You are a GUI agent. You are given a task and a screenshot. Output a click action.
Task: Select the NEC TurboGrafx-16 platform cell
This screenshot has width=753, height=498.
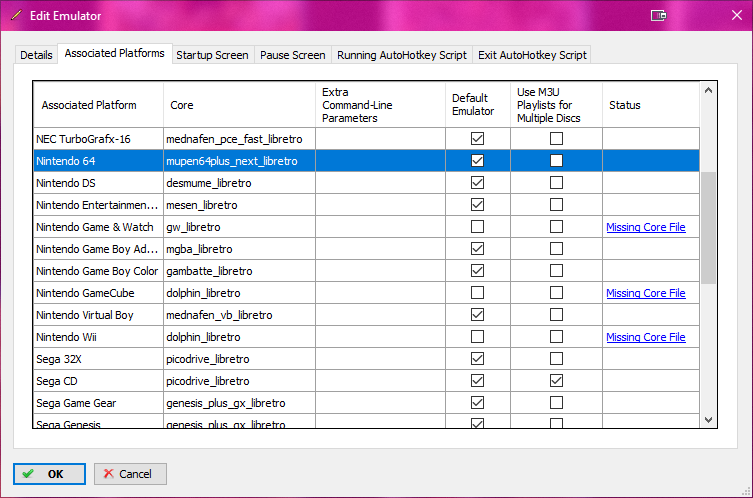98,139
